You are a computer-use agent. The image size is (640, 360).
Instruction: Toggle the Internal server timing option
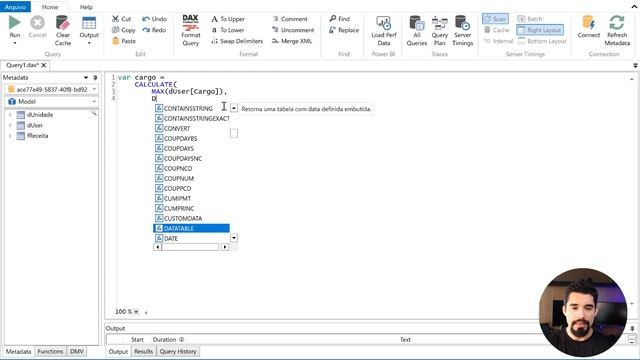tap(498, 41)
